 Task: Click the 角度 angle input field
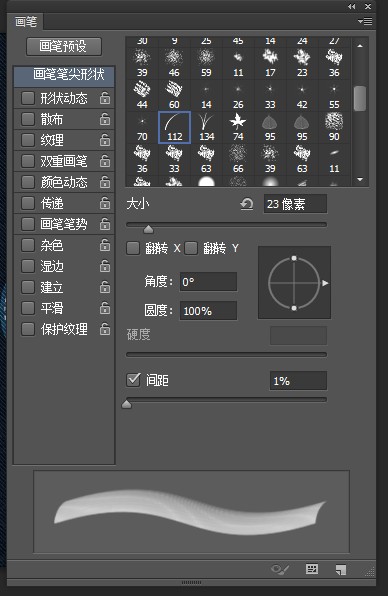208,282
